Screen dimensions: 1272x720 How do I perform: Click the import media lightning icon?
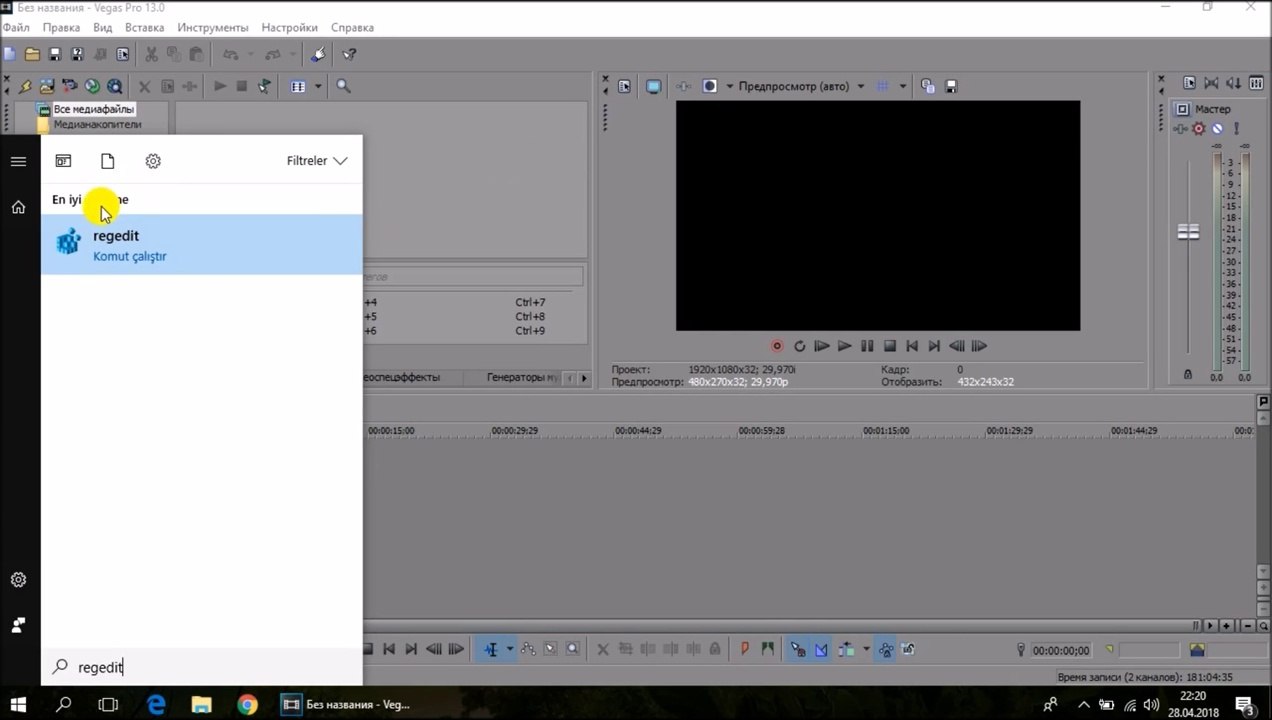point(25,86)
